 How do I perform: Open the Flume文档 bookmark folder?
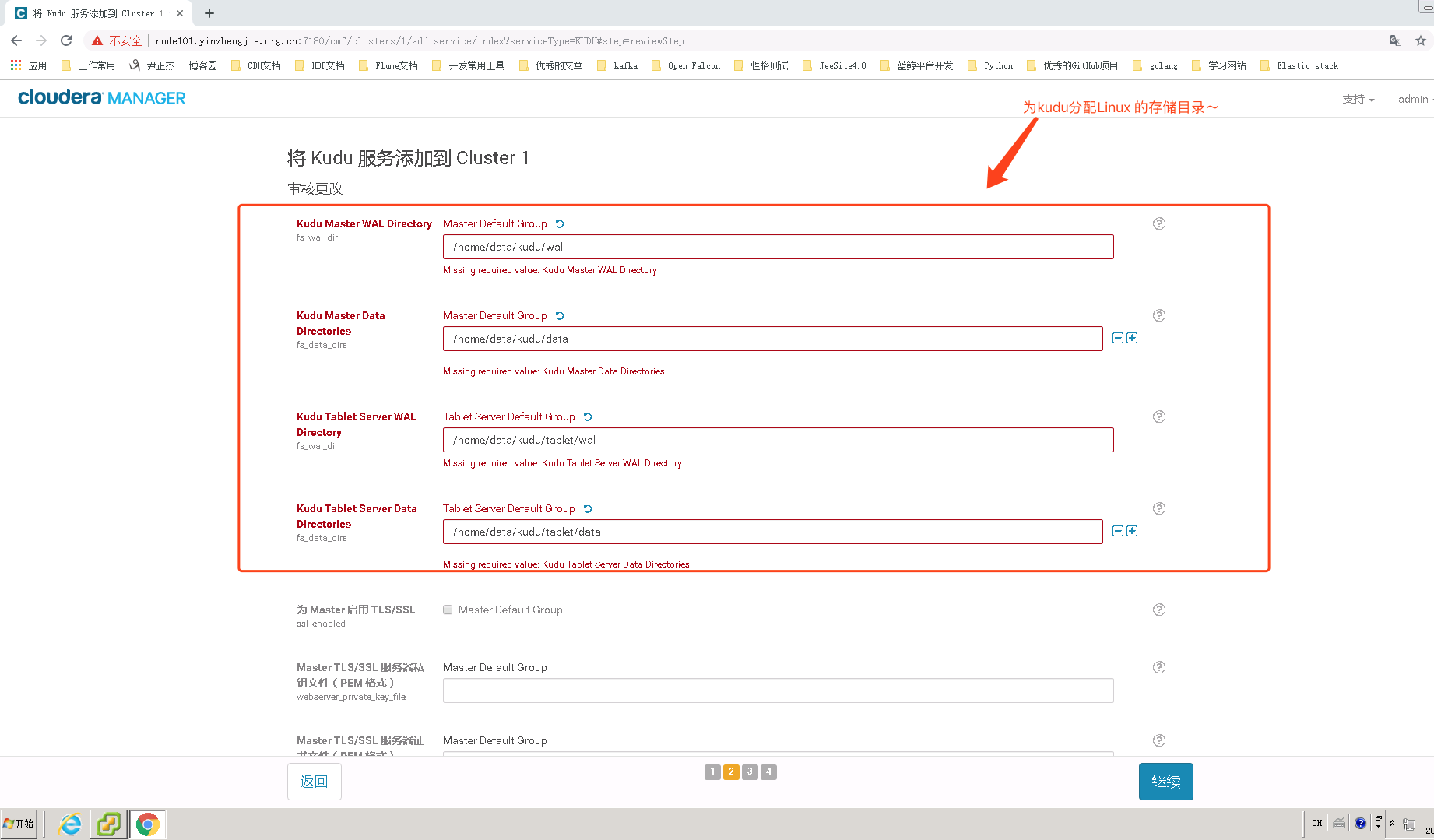(388, 65)
